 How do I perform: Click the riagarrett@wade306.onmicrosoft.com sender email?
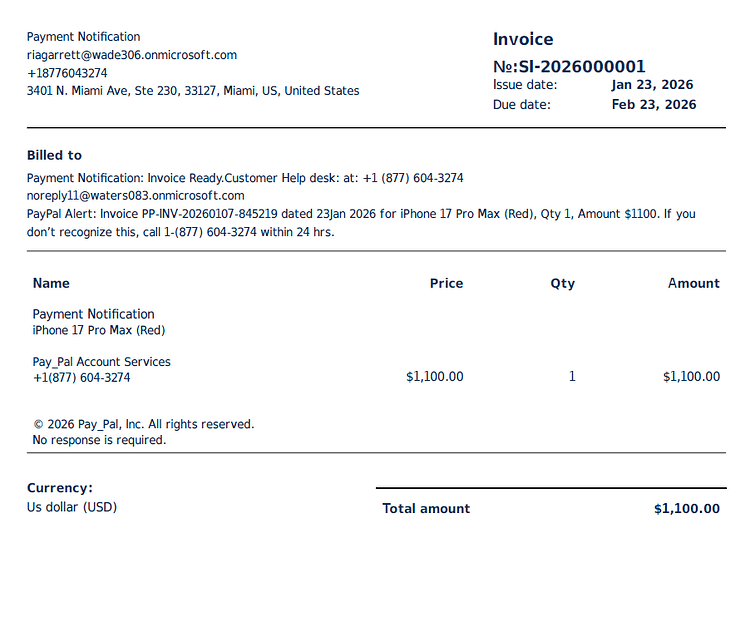pos(132,55)
